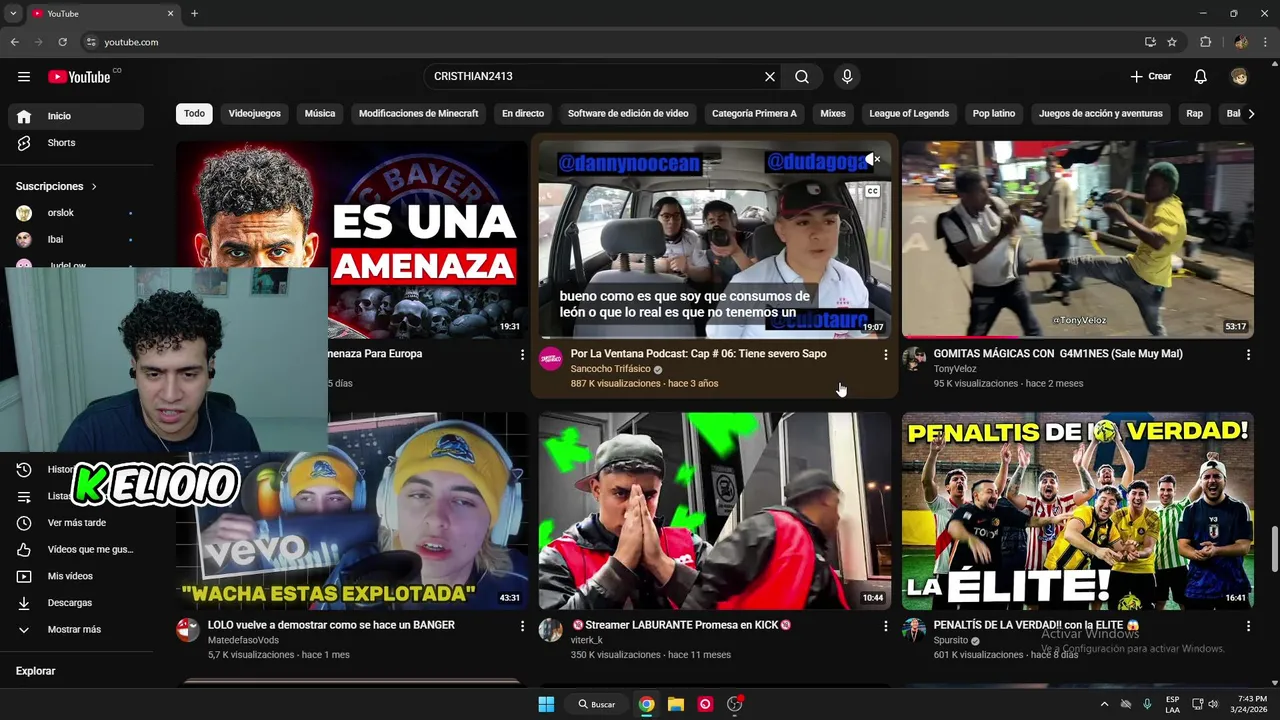Open a new Chrome tab
Image resolution: width=1280 pixels, height=720 pixels.
[194, 14]
